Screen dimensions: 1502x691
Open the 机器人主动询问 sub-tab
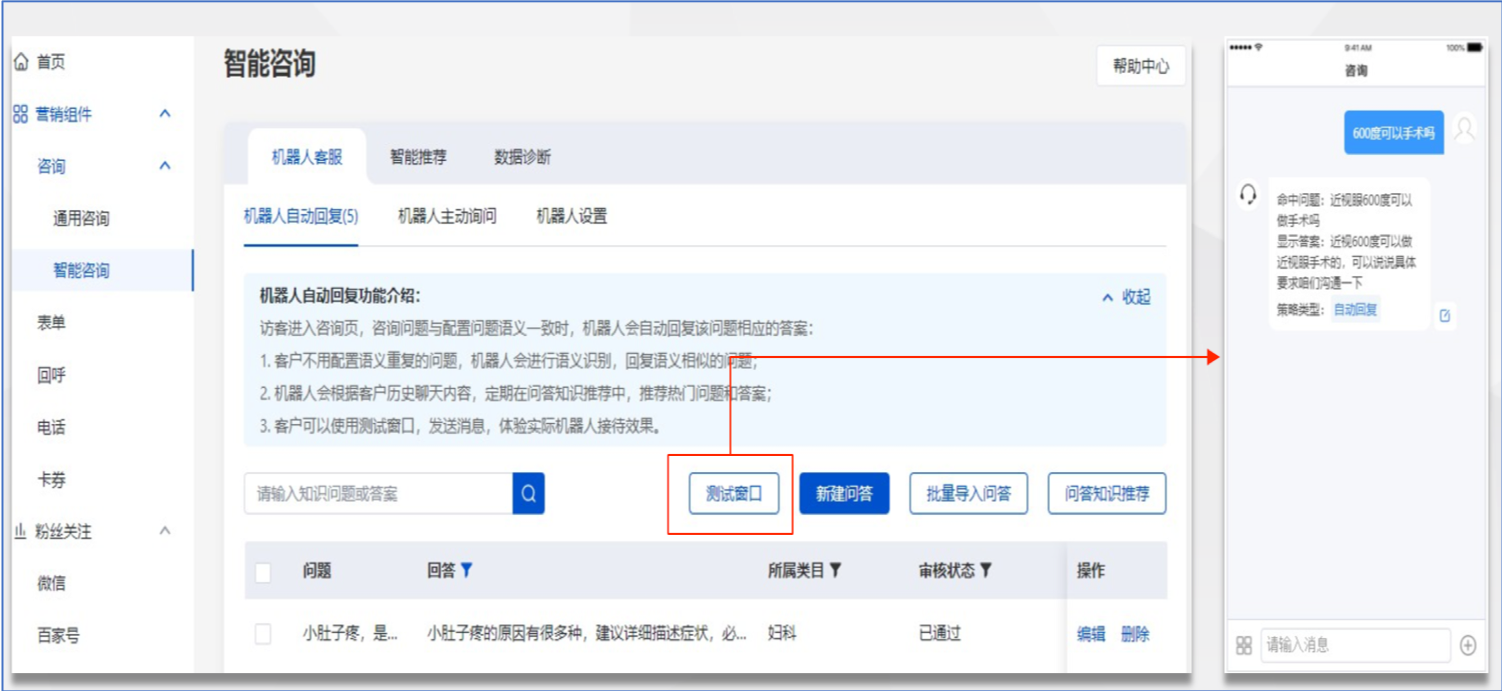(447, 216)
